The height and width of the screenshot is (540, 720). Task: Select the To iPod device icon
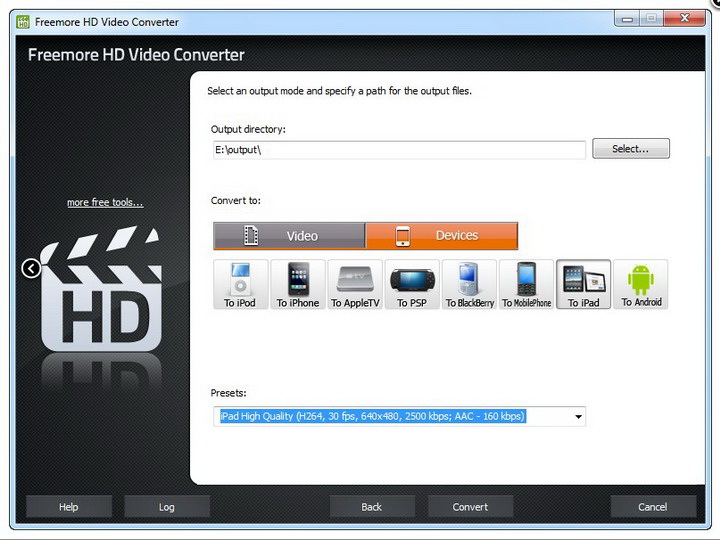click(240, 284)
